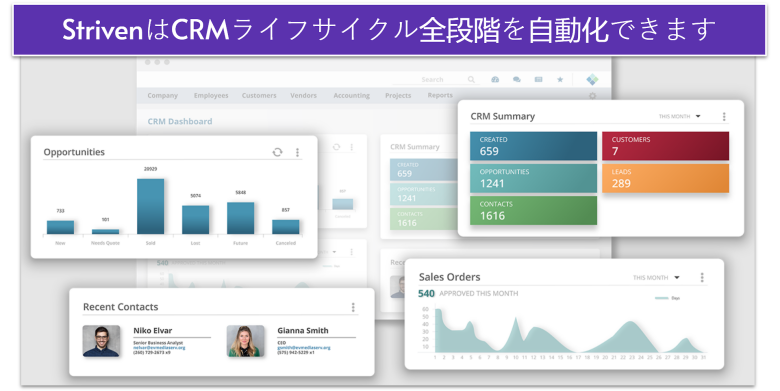Click faded CREATED 659 tile in background CRM Summary
The width and height of the screenshot is (780, 391).
click(x=424, y=170)
